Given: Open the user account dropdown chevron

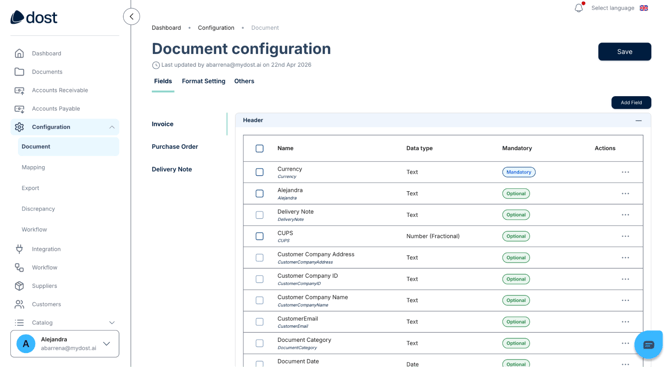Looking at the screenshot, I should [107, 344].
